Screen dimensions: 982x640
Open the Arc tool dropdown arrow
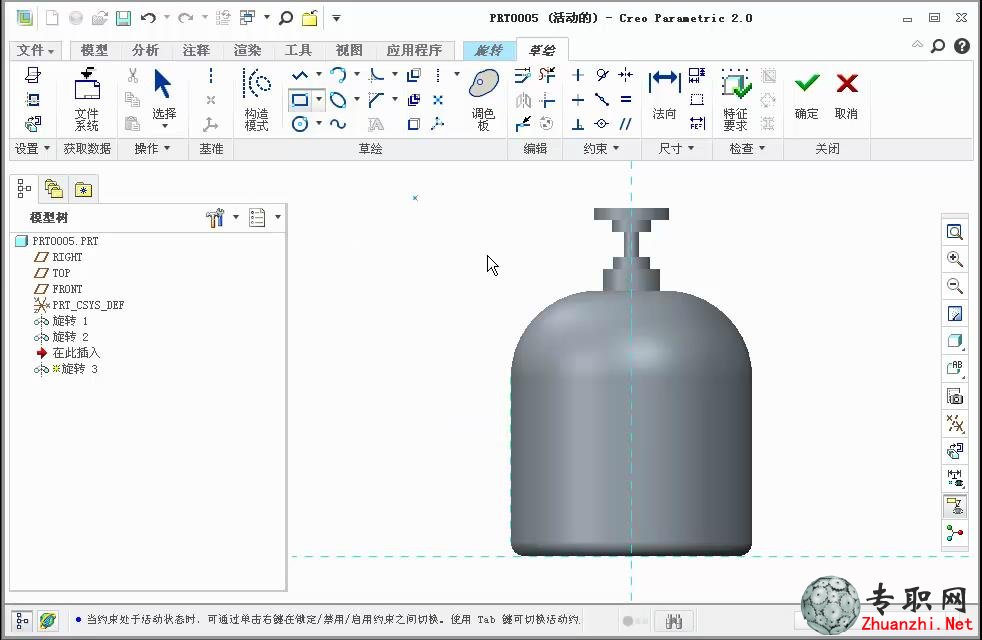point(357,75)
